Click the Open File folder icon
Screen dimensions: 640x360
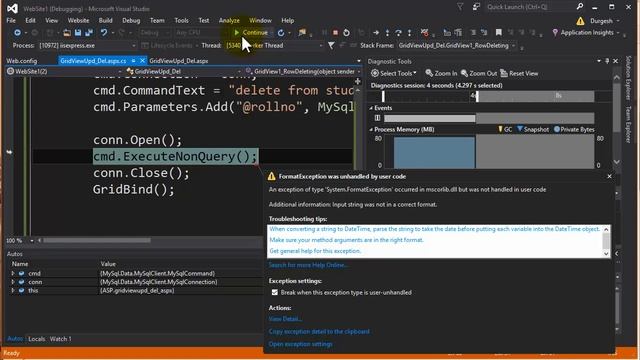[x=67, y=33]
